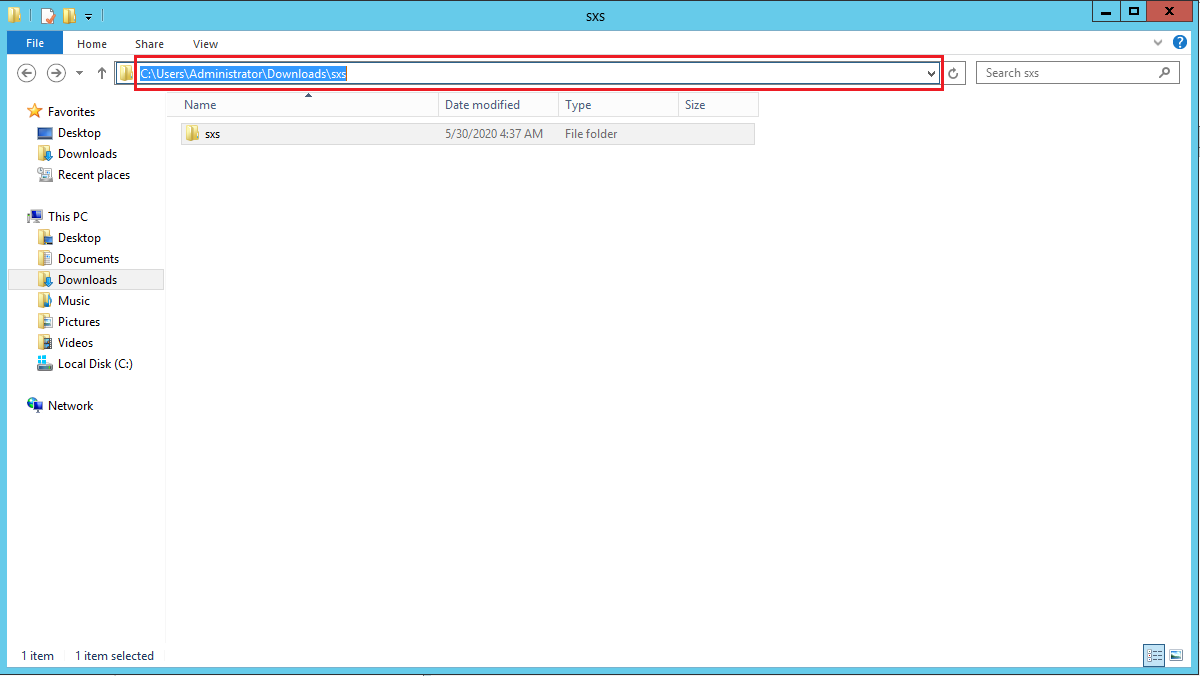Sort by Date modified column

coord(499,105)
